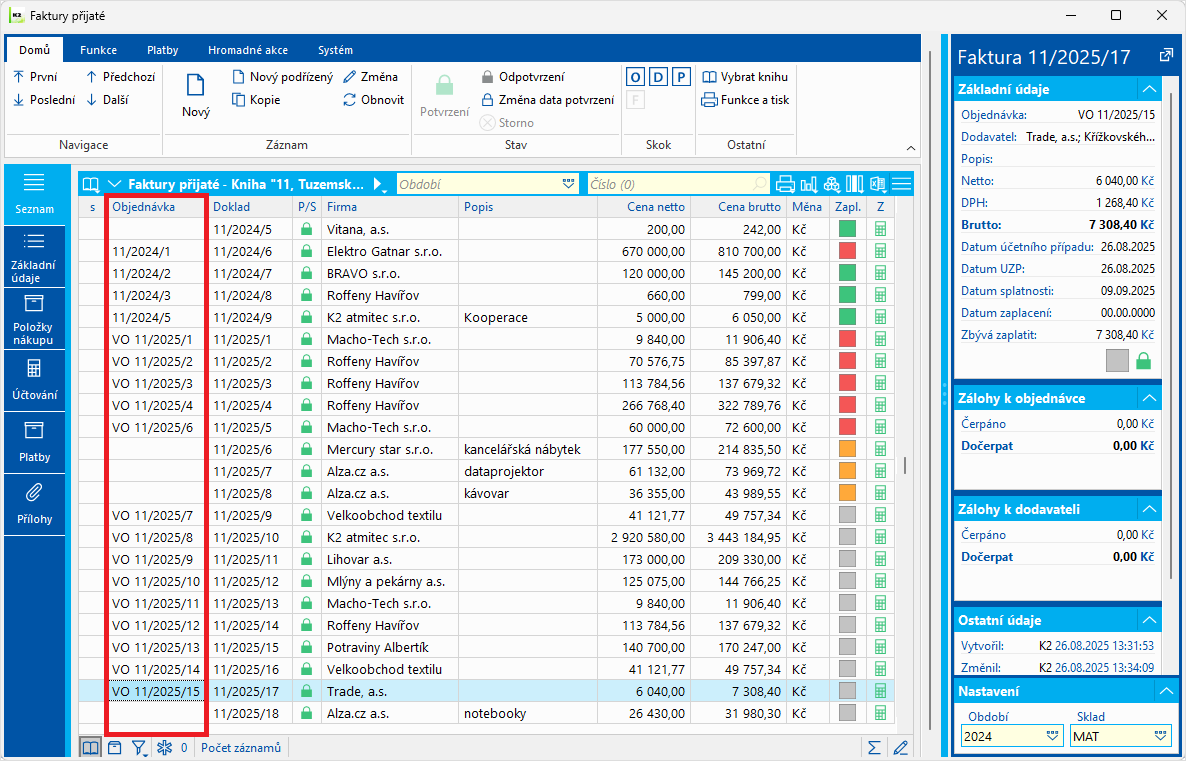The height and width of the screenshot is (761, 1186).
Task: Click the book icon in list header
Action: [x=91, y=184]
